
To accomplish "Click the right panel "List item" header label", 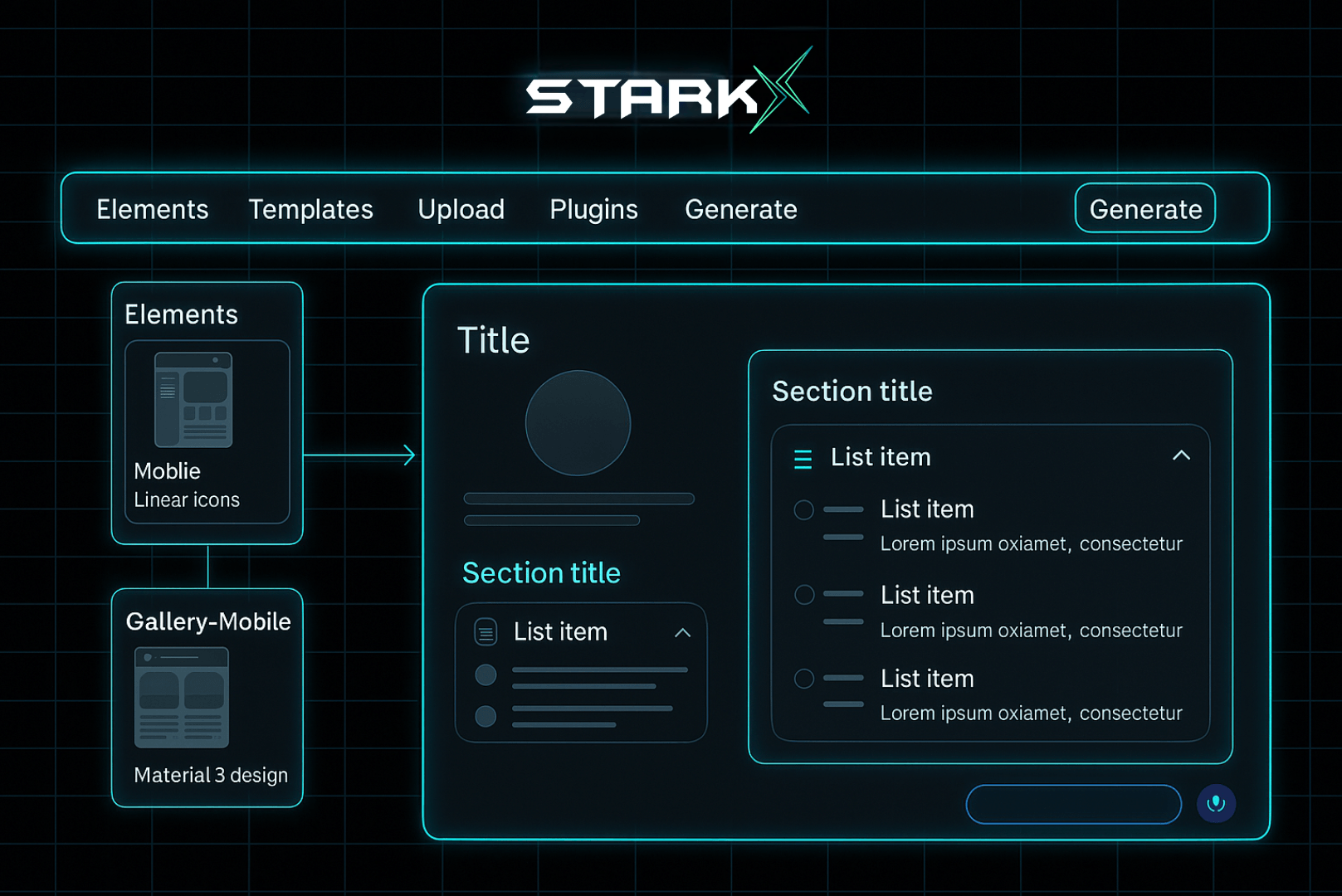I will [881, 457].
